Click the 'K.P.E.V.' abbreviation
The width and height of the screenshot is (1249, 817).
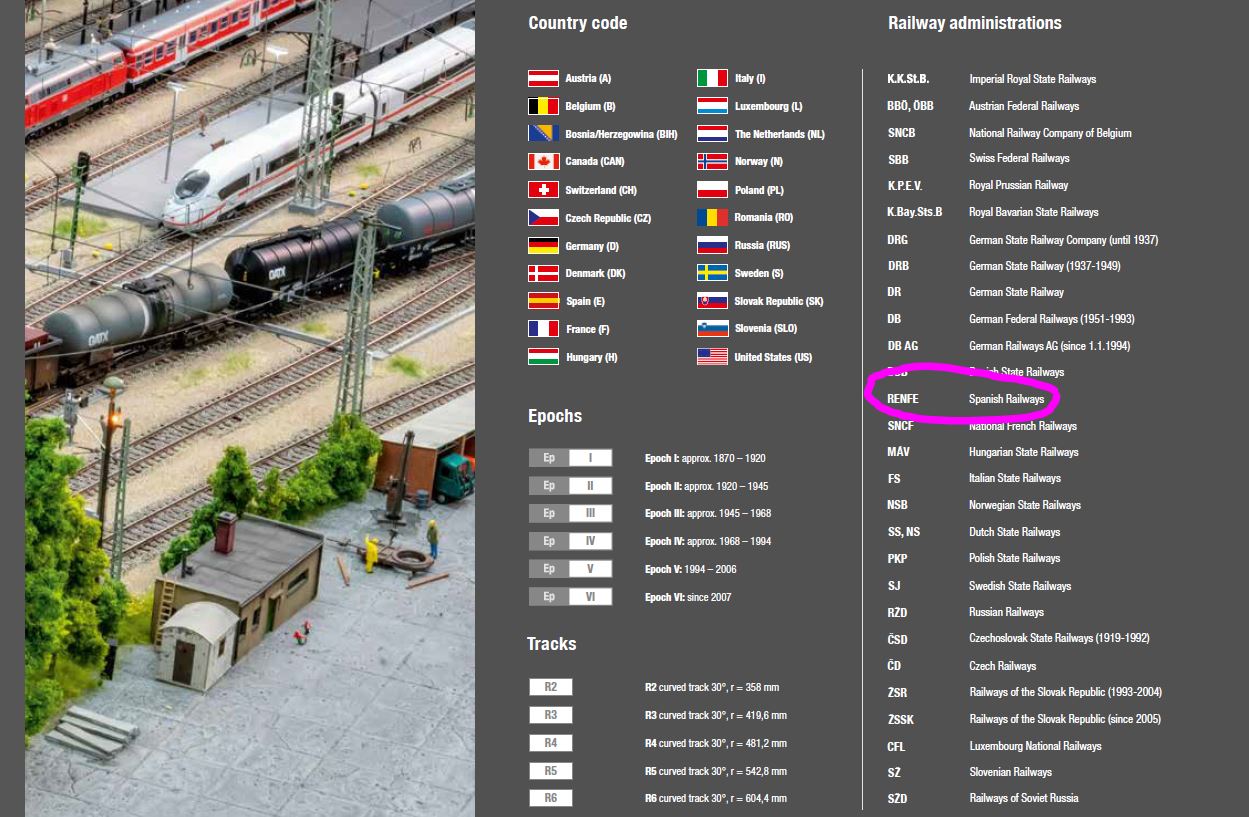(905, 185)
